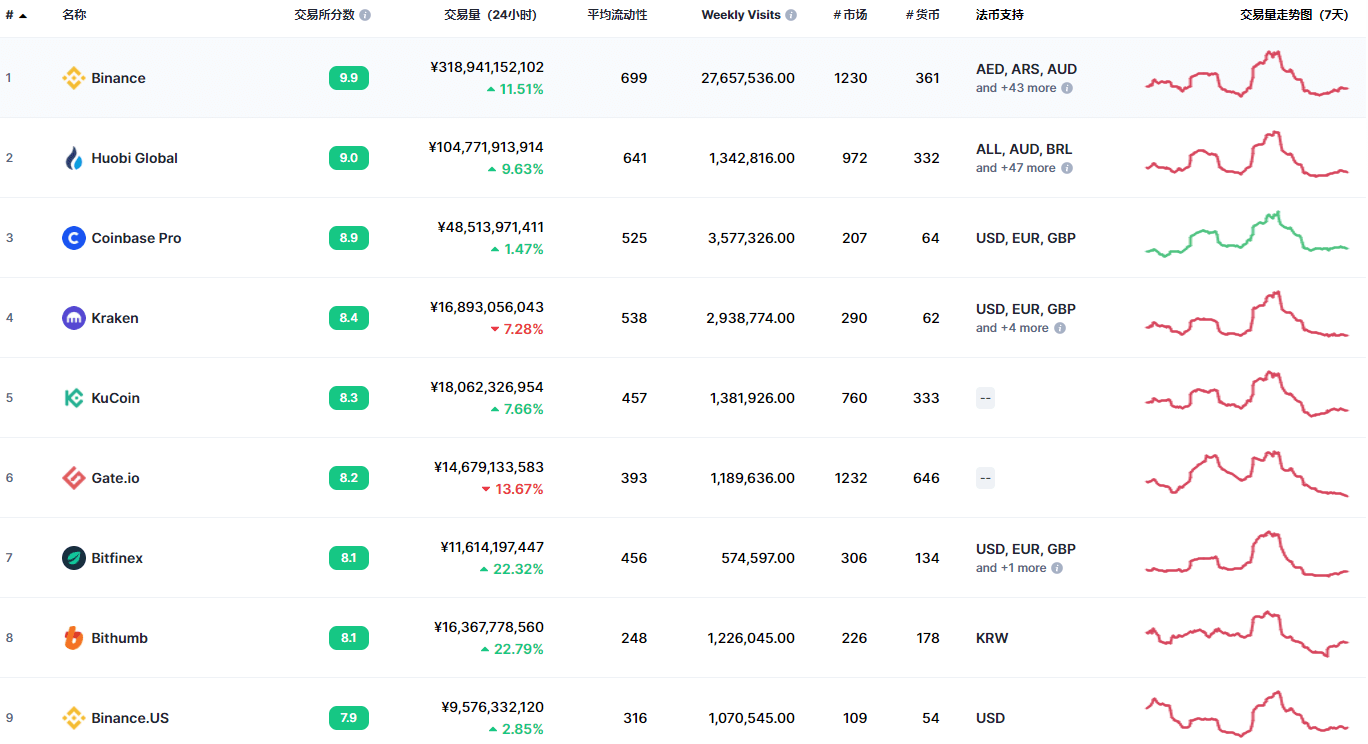Sort by # 货币 column header
The width and height of the screenshot is (1368, 744).
(923, 15)
